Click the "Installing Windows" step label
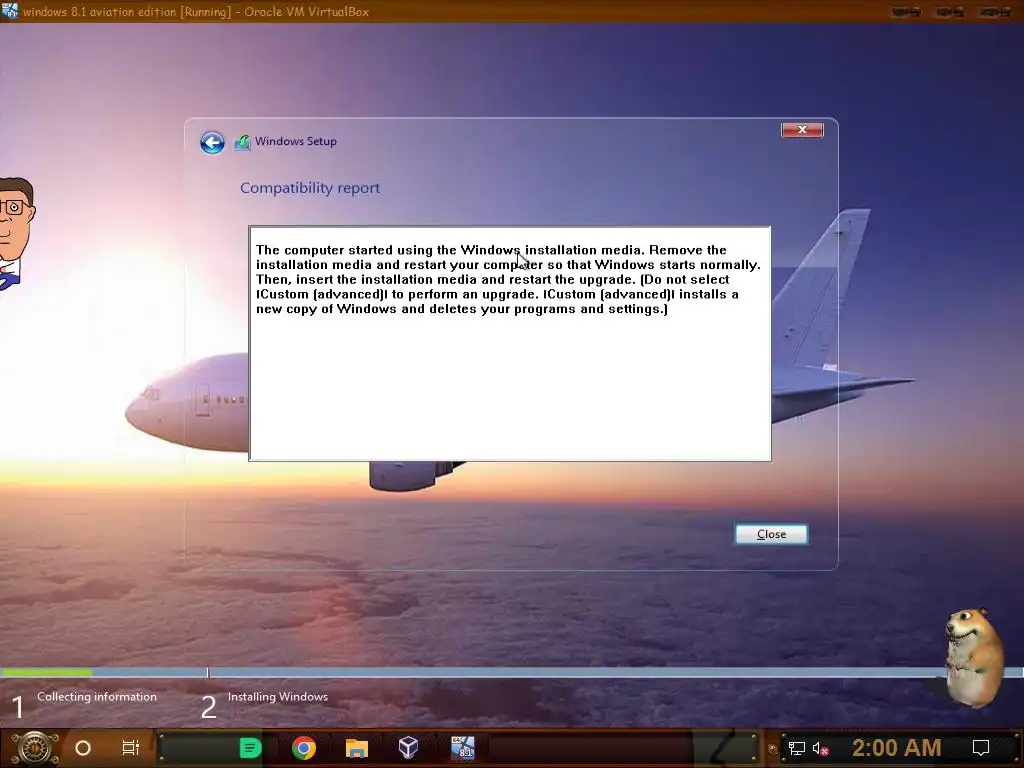The width and height of the screenshot is (1024, 768). [278, 697]
